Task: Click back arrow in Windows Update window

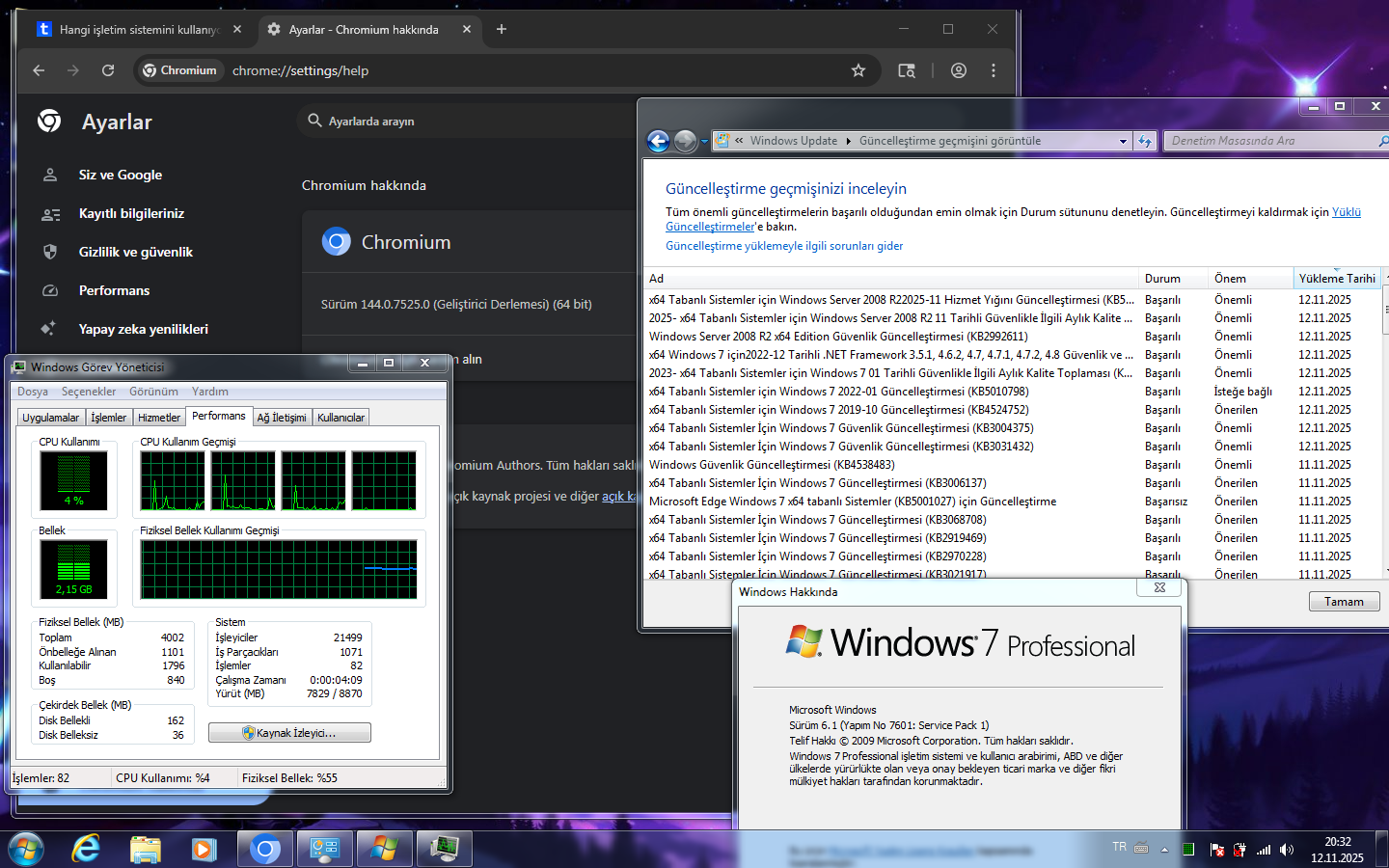Action: [658, 141]
